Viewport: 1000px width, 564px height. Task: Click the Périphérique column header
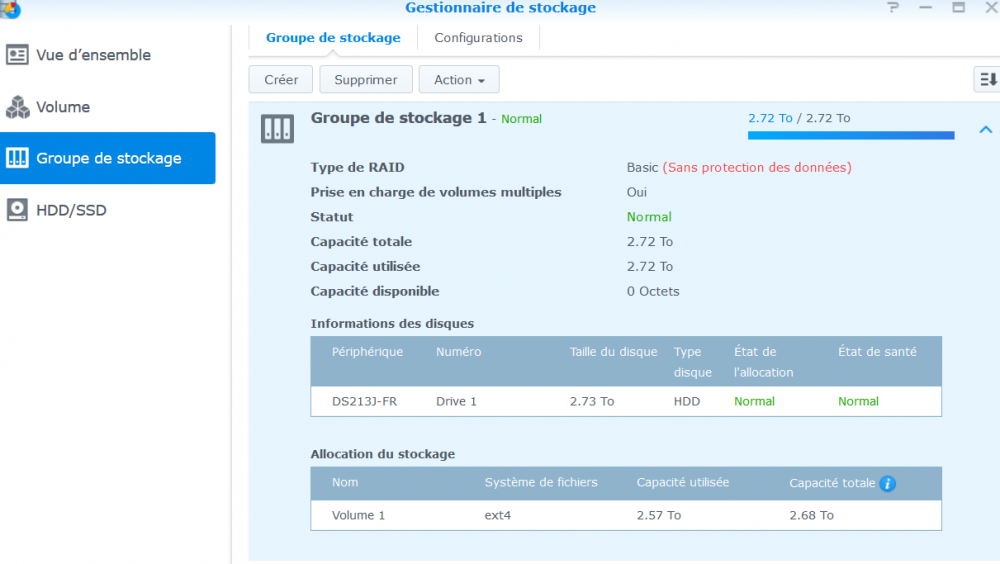tap(367, 352)
